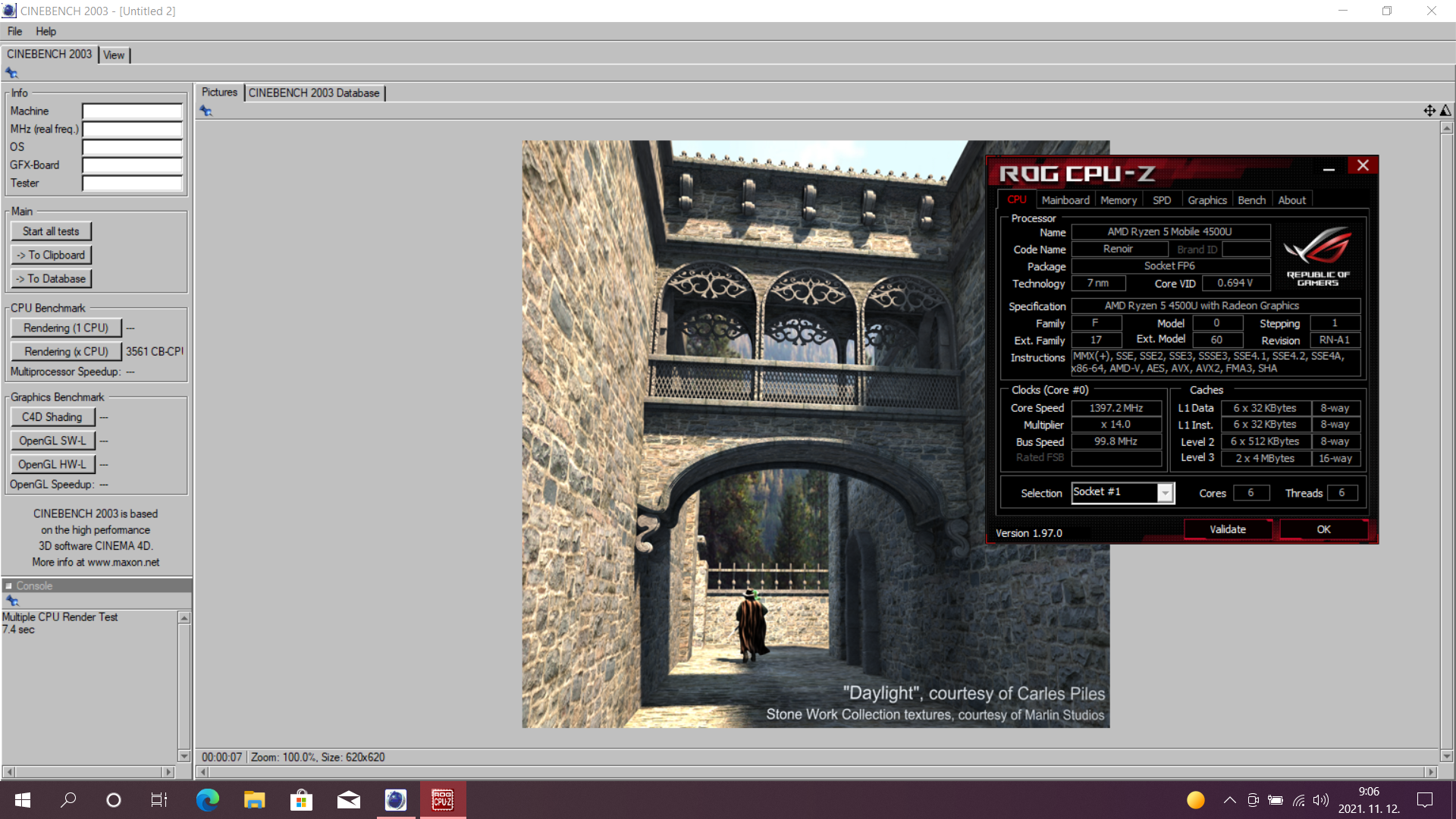
Task: Click the To Database button
Action: 51,278
